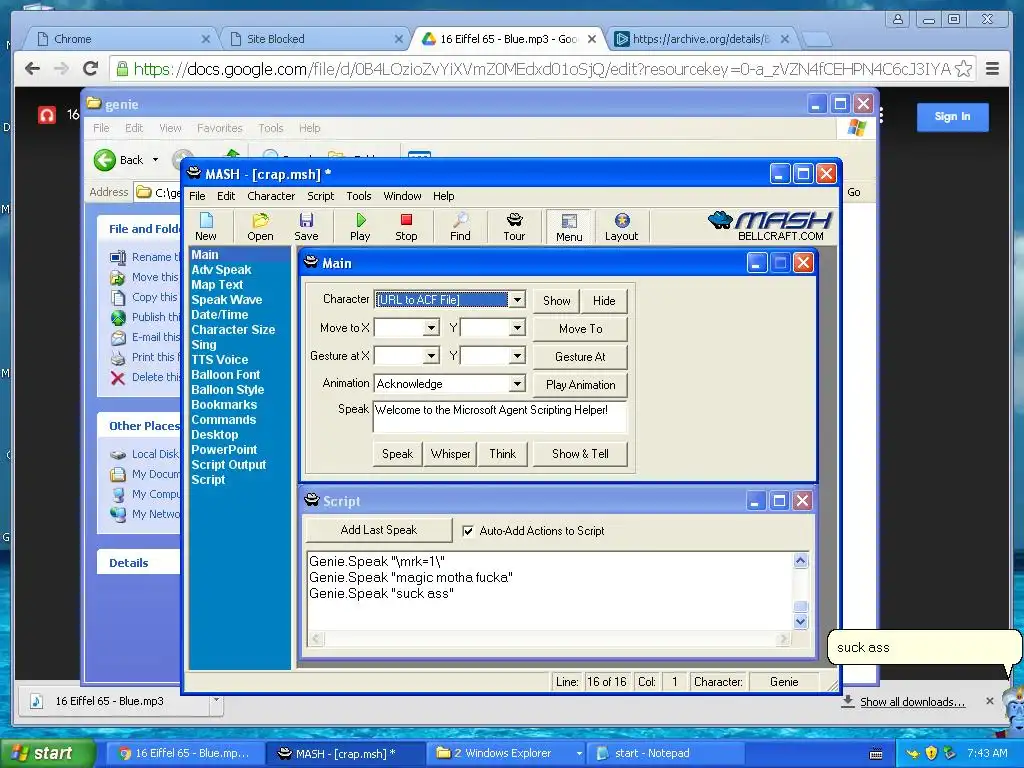Click the Gesture At button
The width and height of the screenshot is (1024, 768).
580,357
